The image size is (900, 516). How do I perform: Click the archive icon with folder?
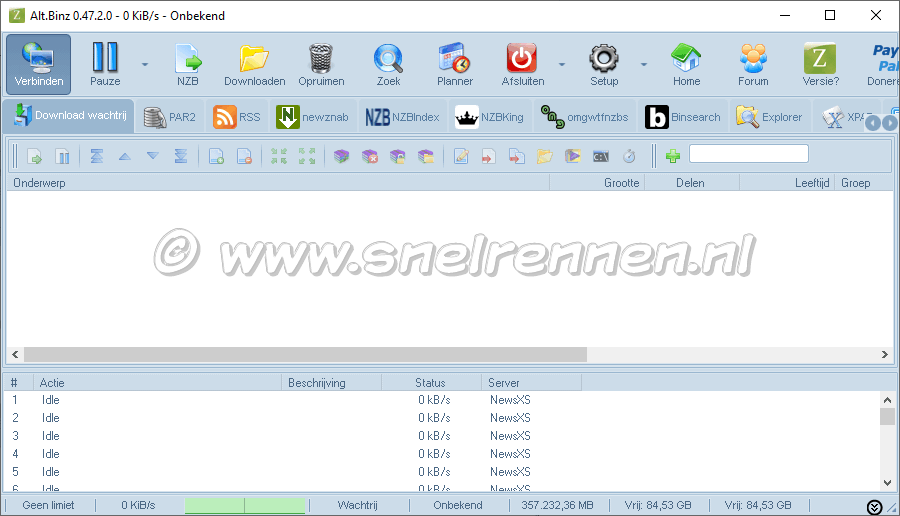click(x=425, y=156)
